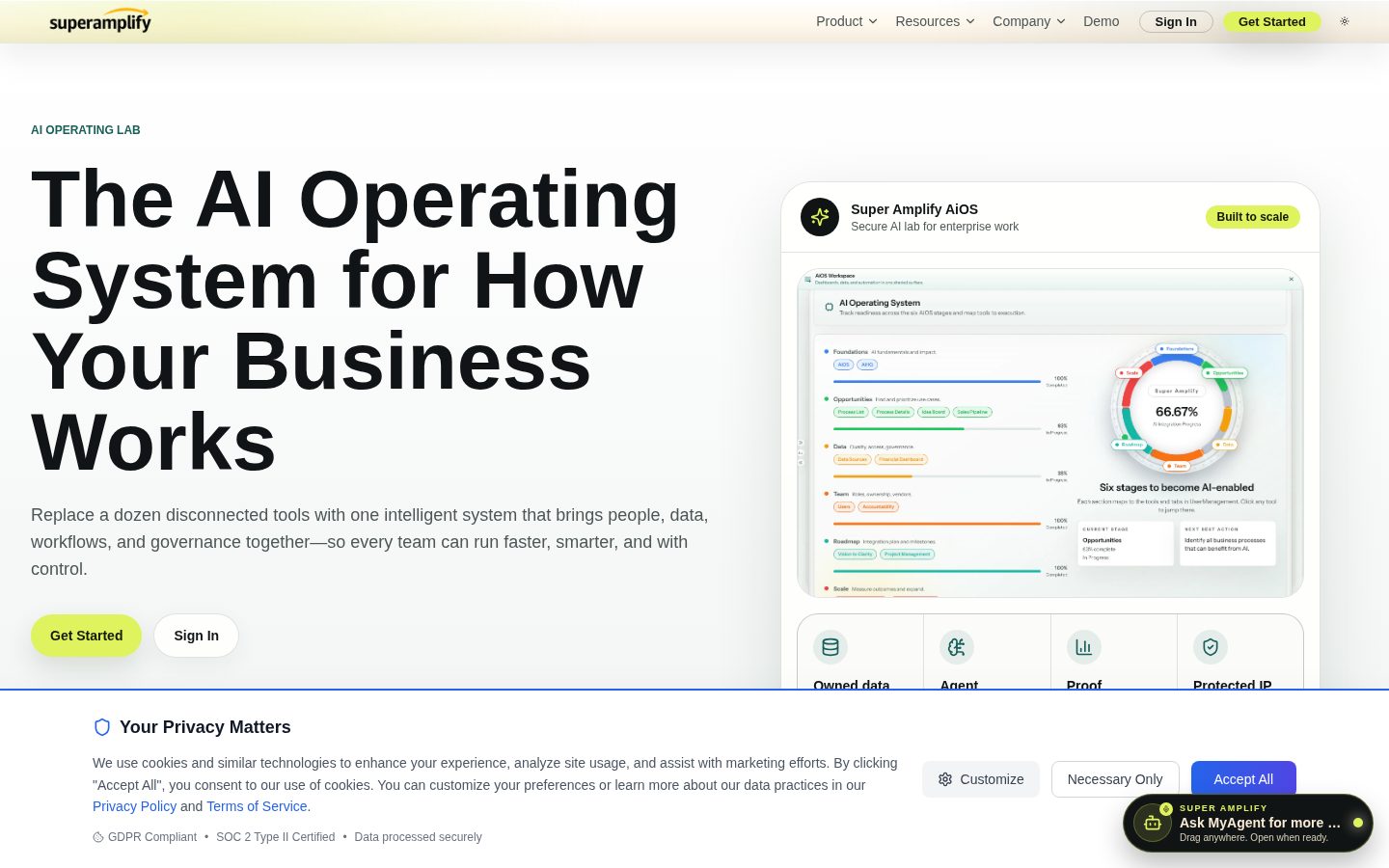Click the 'Six stages to become AI-enabled' heading

pos(1177,488)
